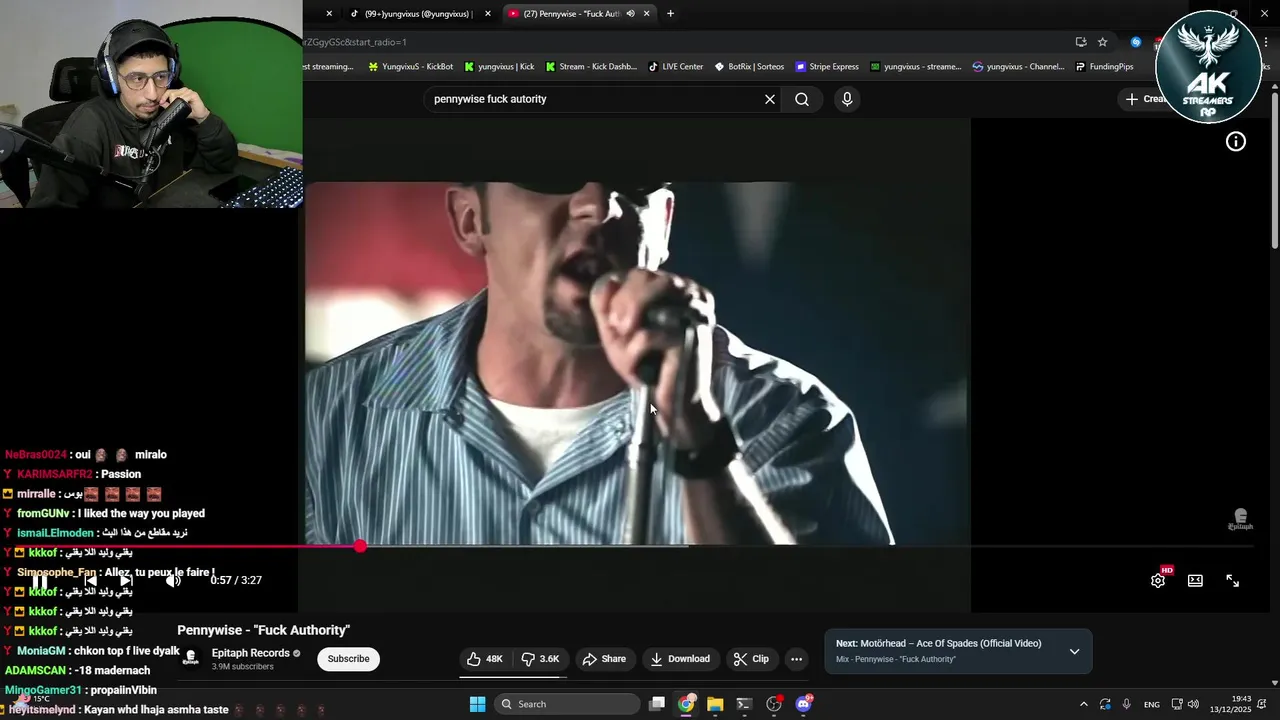
Task: Seek video using the red progress bar handle
Action: (360, 546)
